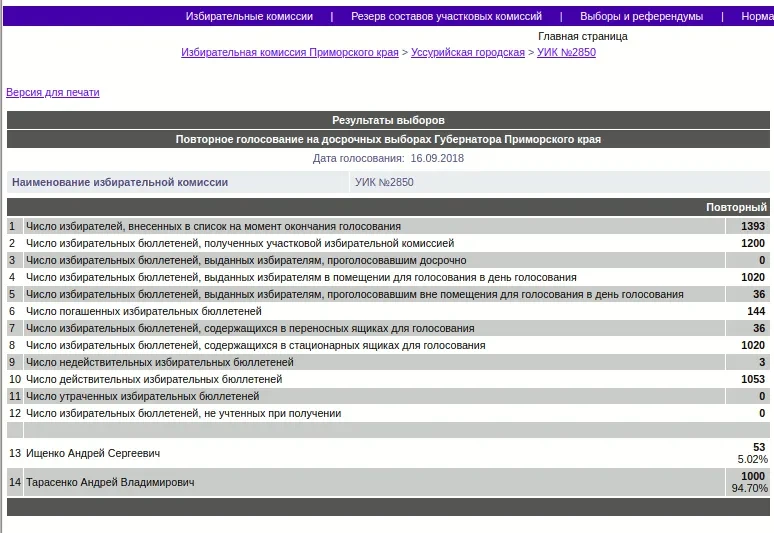Viewport: 774px width, 533px height.
Task: Open Избирательная комиссия Приморского края breadcrumb link
Action: (289, 52)
